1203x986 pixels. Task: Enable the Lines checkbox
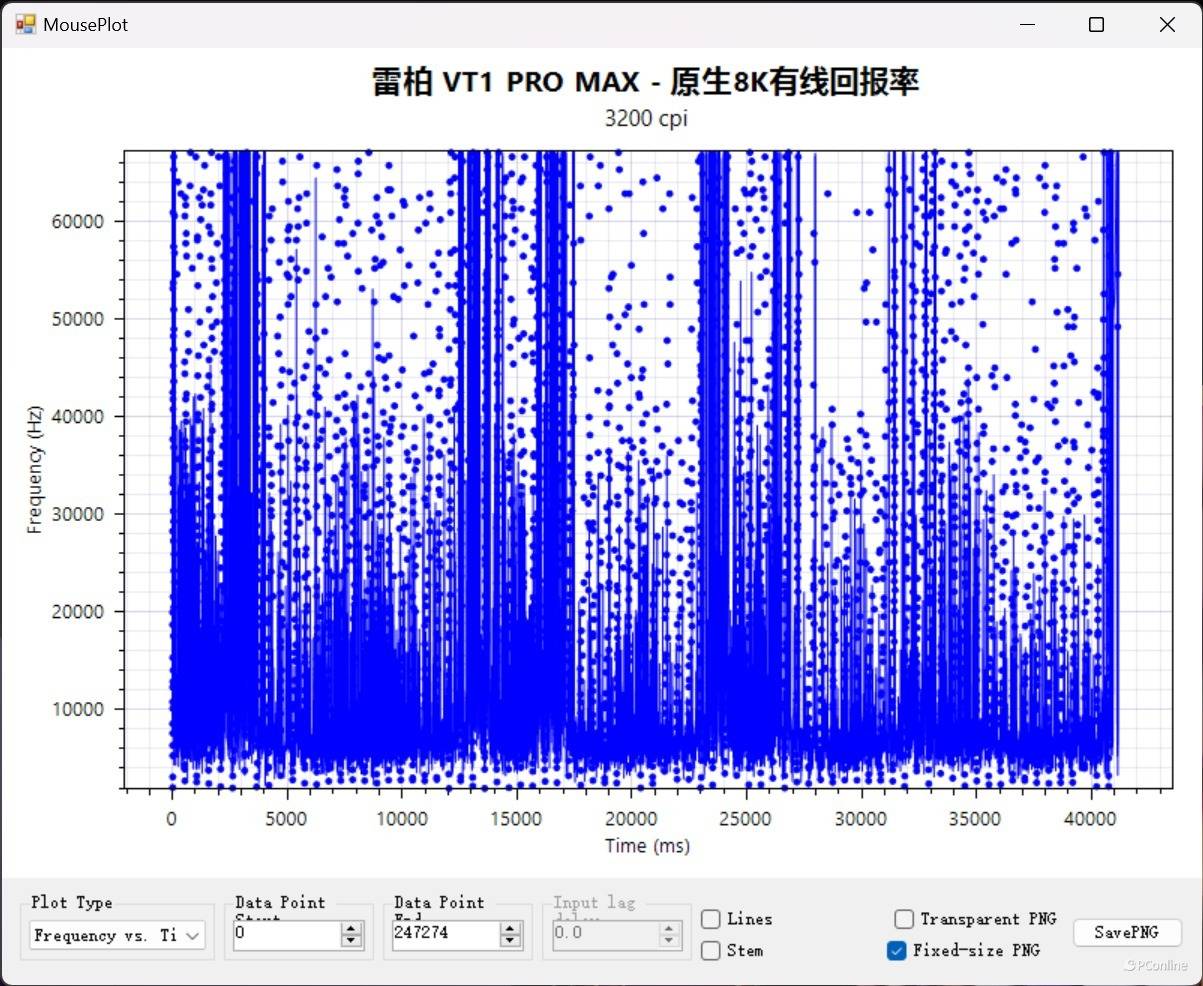(x=710, y=919)
